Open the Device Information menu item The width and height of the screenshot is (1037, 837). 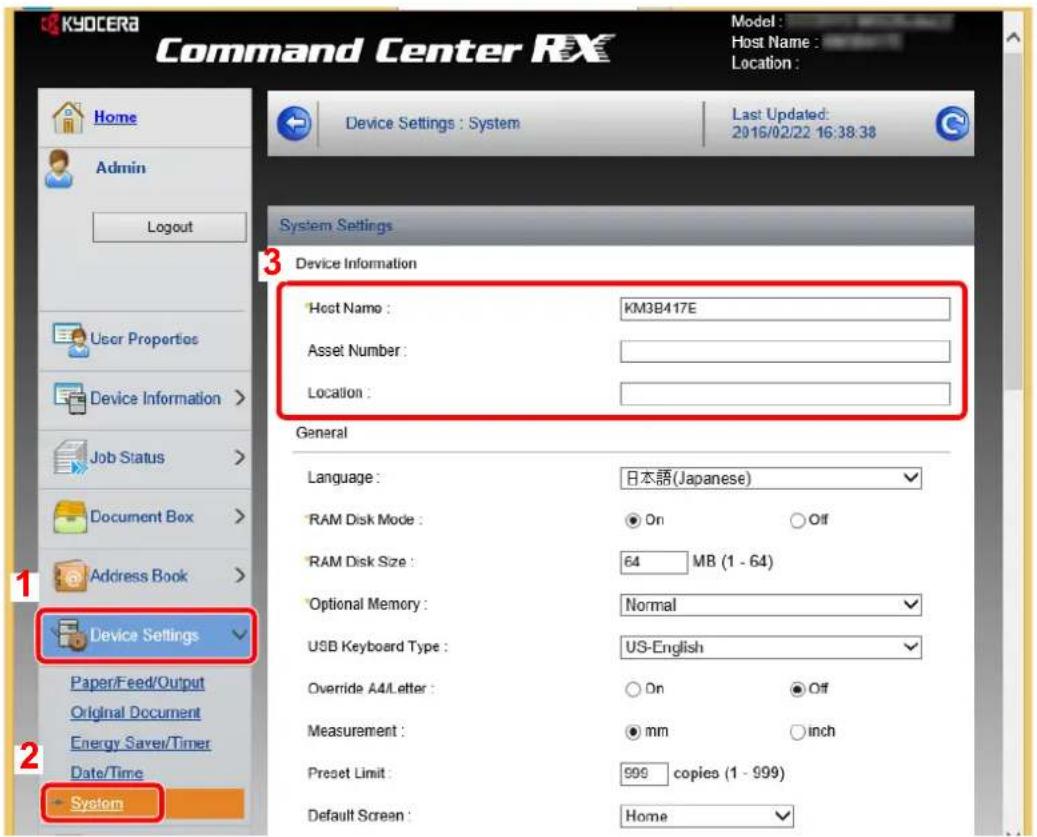[x=145, y=399]
